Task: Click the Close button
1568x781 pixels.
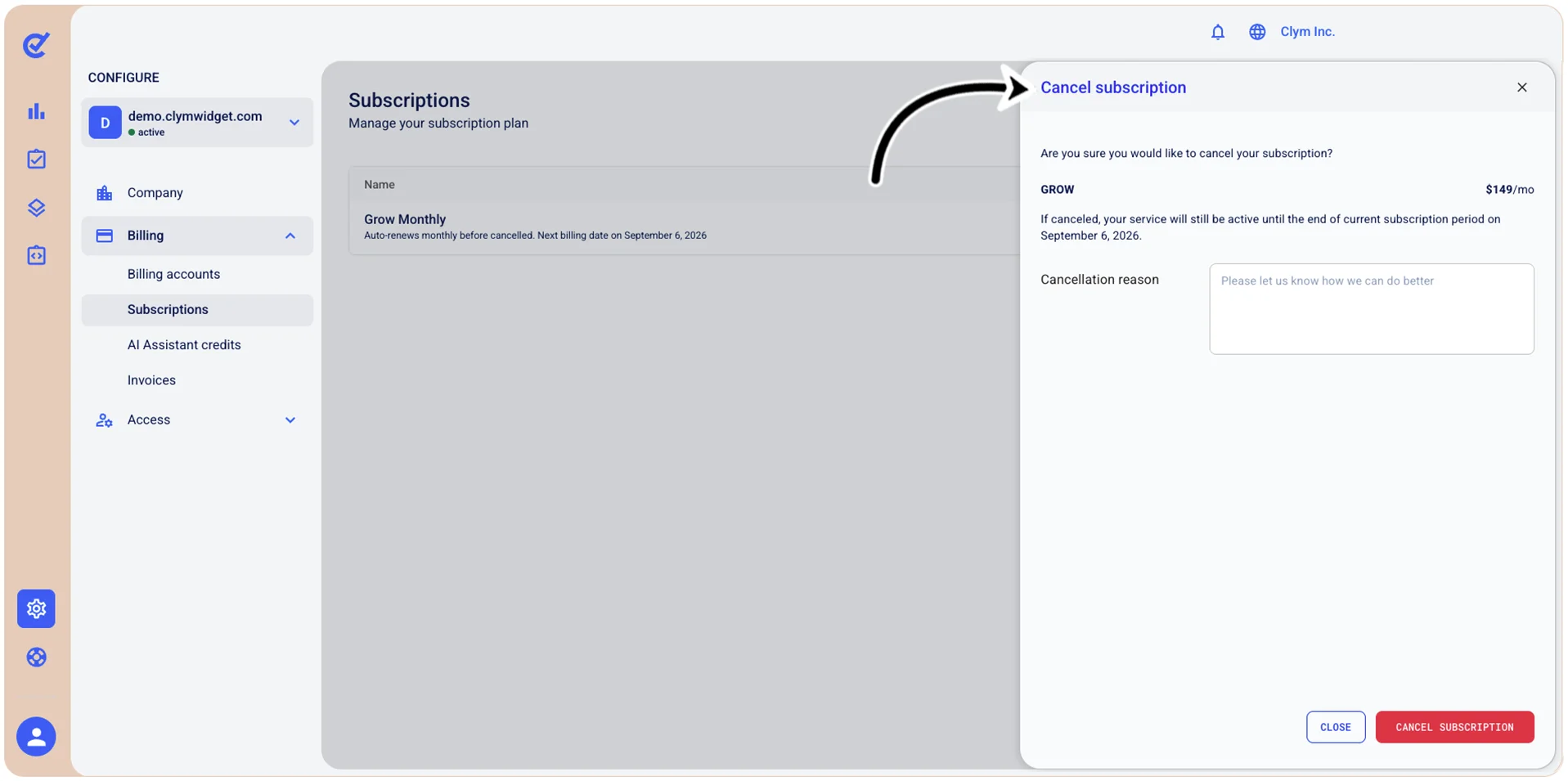Action: [x=1336, y=727]
